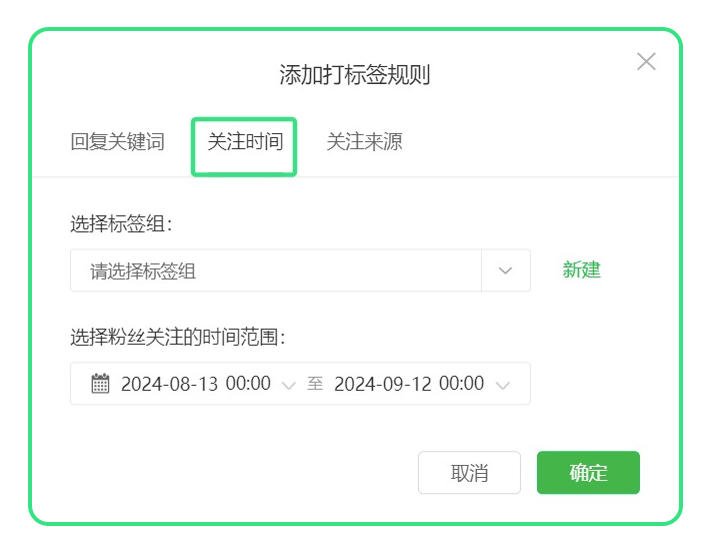The image size is (714, 553).
Task: Click the 至 separator between dates
Action: point(315,384)
